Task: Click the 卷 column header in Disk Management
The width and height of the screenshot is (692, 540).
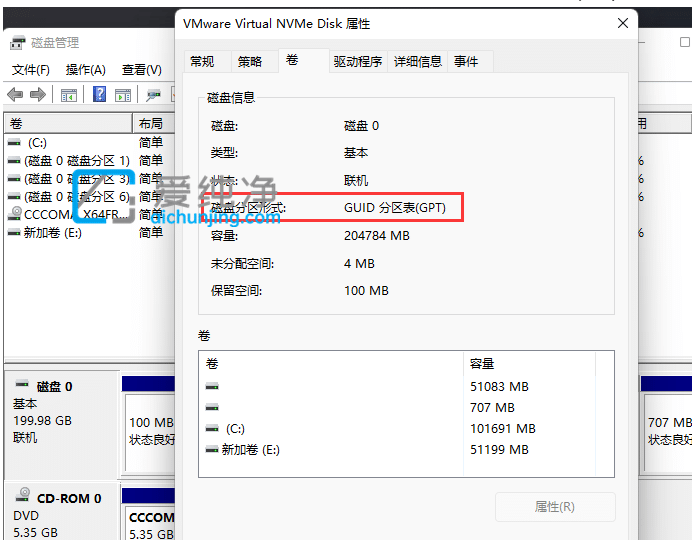Action: click(x=68, y=124)
